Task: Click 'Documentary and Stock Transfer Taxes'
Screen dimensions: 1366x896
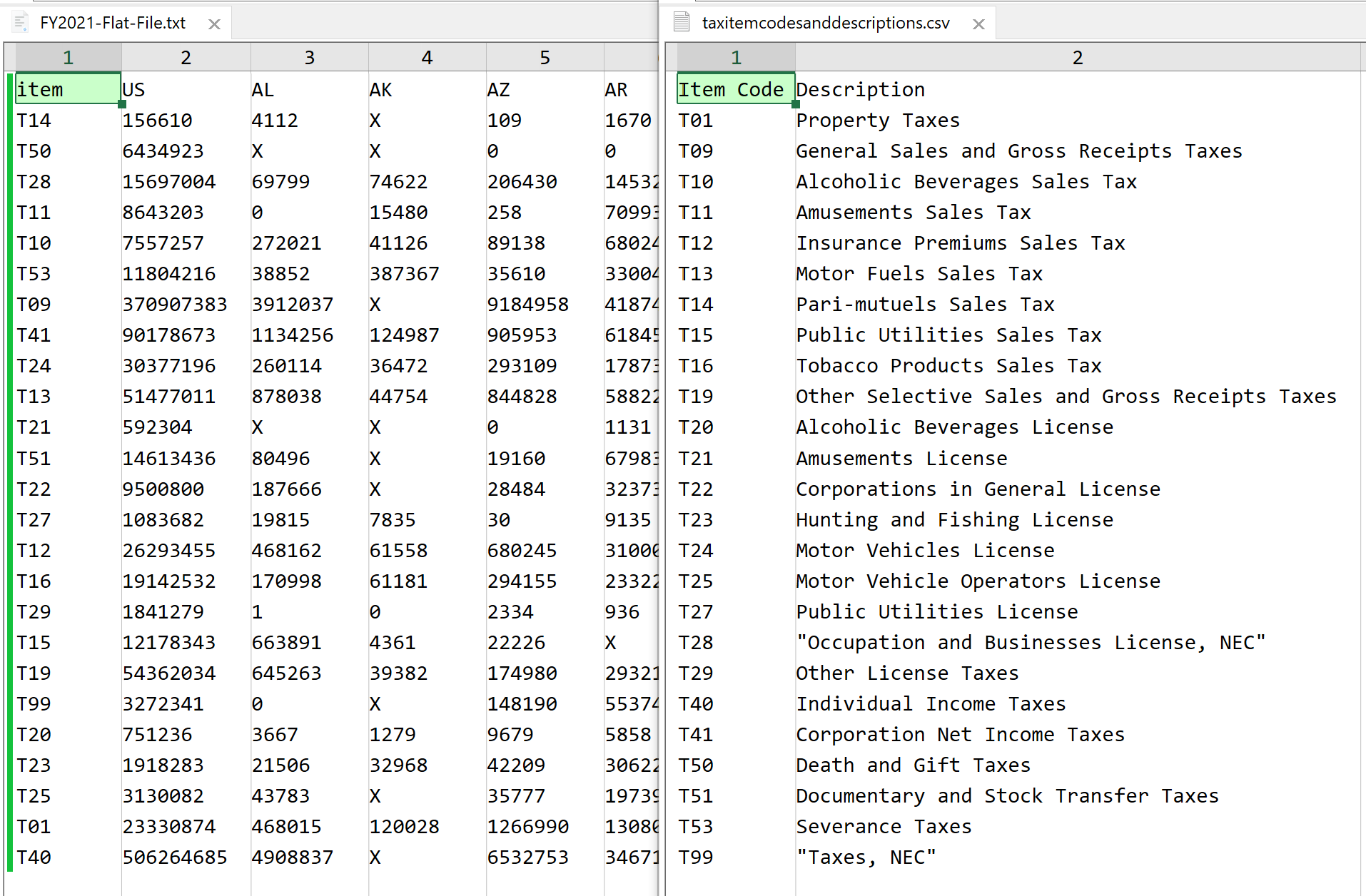Action: pyautogui.click(x=1008, y=796)
